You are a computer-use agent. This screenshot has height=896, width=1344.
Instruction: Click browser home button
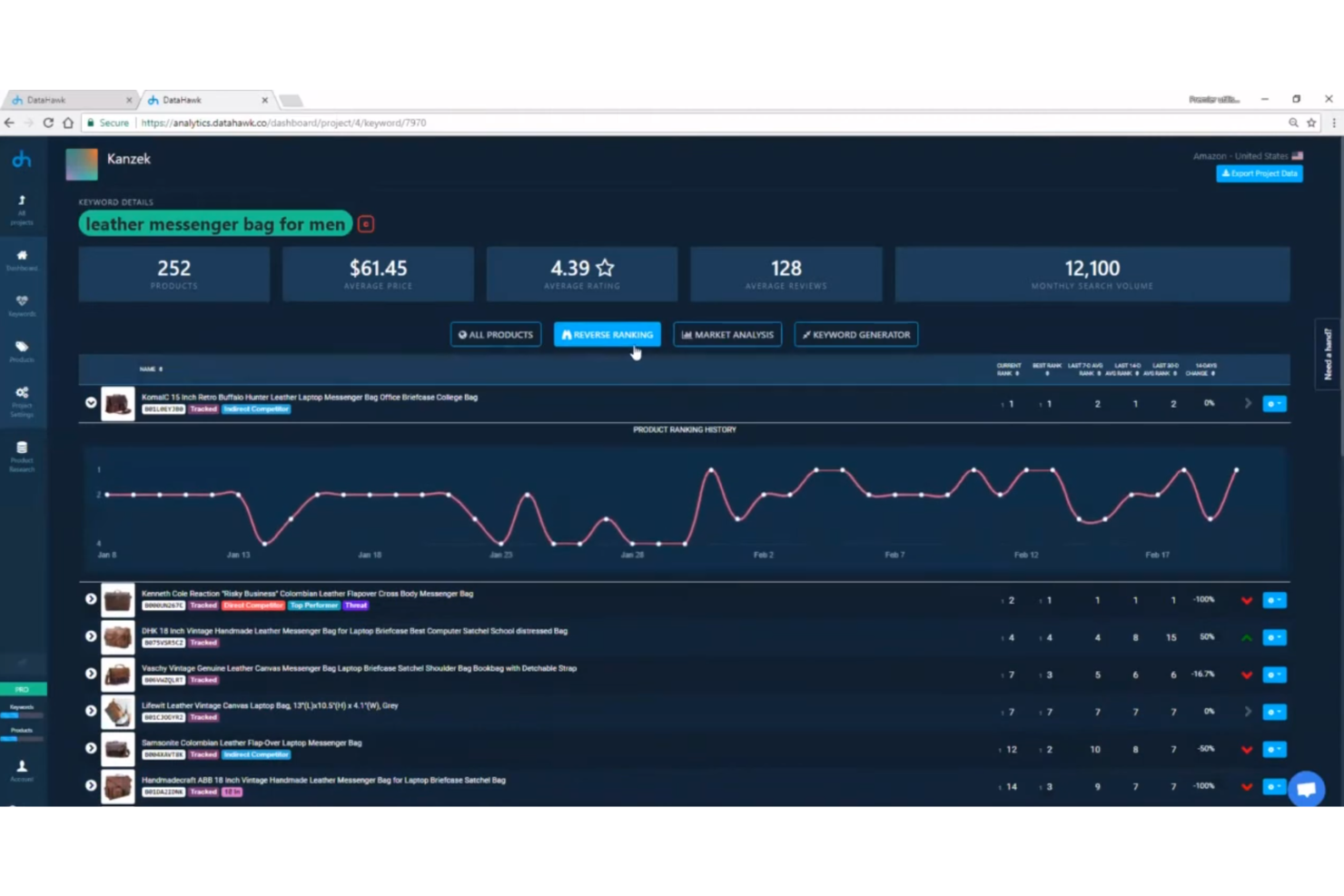(x=68, y=123)
